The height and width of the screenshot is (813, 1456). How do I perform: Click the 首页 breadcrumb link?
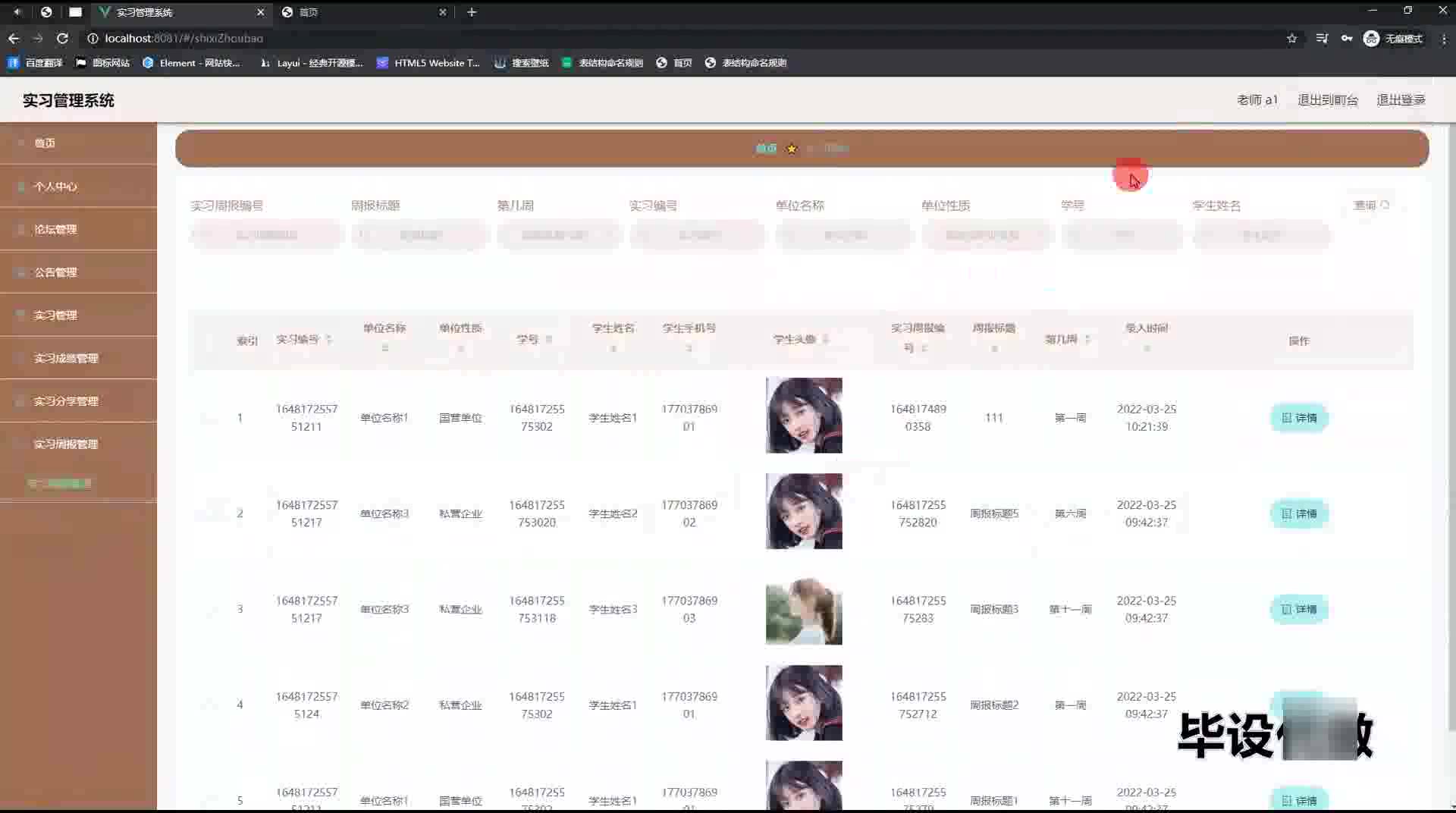[x=766, y=149]
